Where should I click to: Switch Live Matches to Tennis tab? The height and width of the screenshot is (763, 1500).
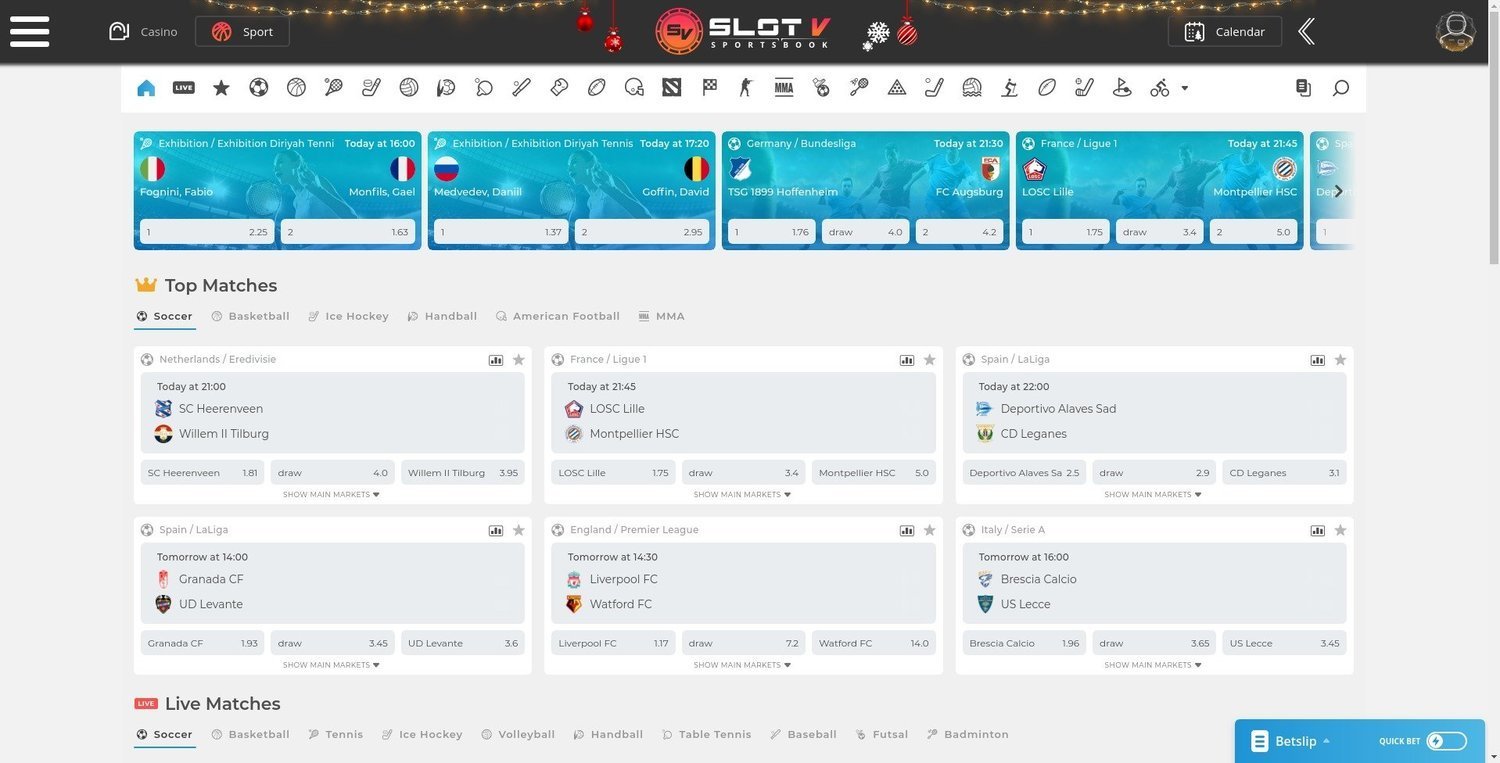tap(335, 734)
